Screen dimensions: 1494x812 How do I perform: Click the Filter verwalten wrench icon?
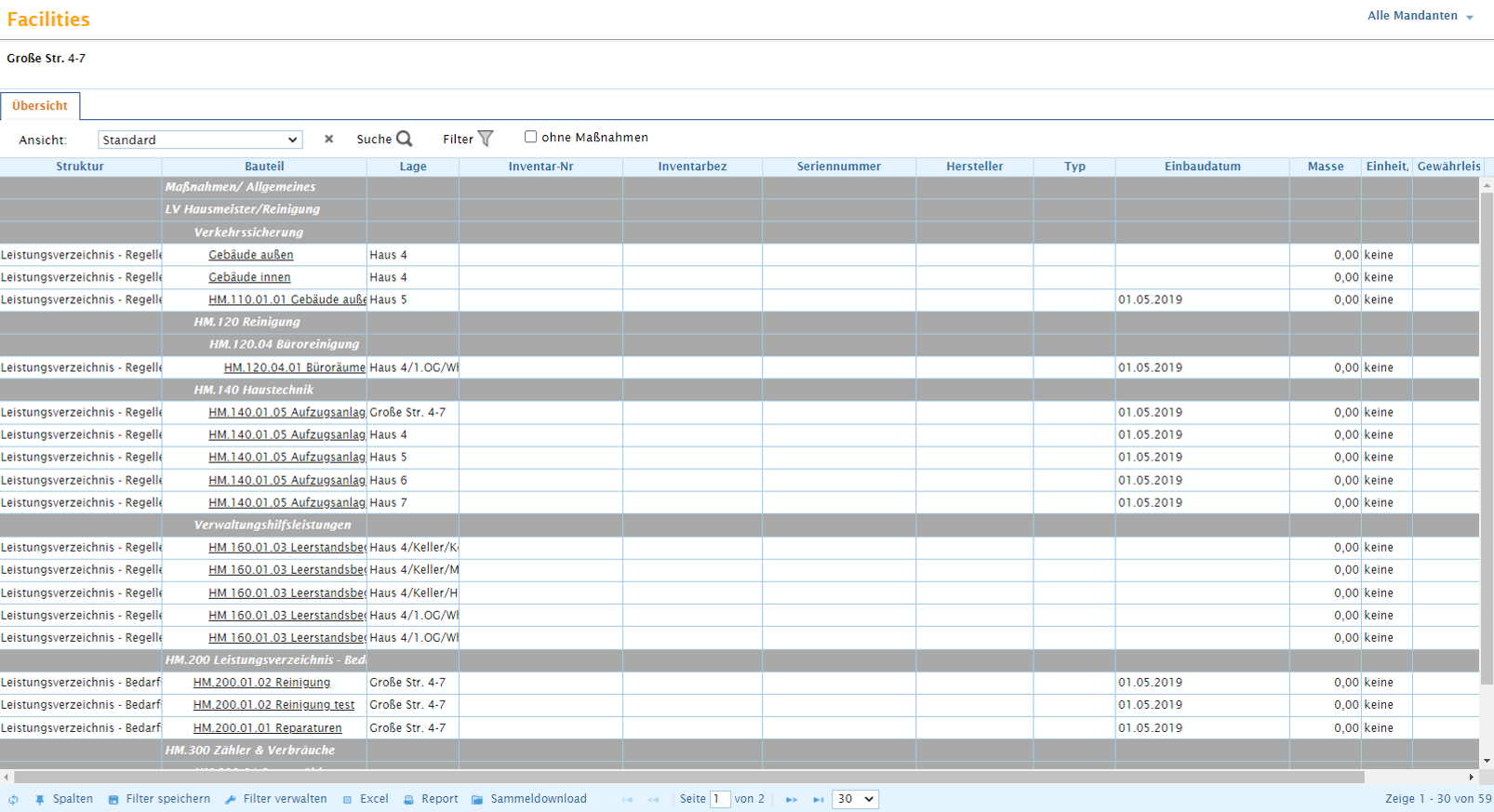[231, 800]
